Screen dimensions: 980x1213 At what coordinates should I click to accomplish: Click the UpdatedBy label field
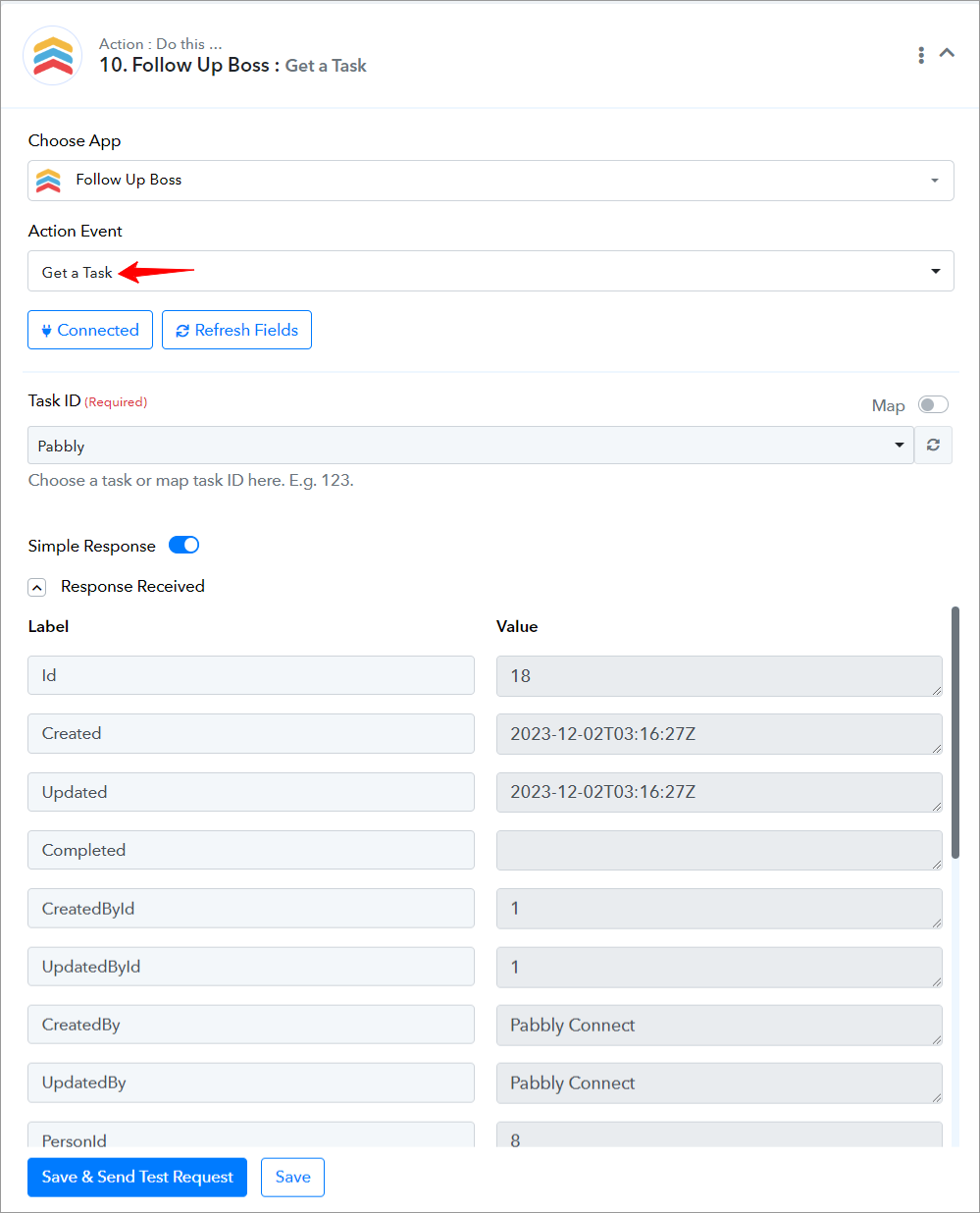point(251,1082)
